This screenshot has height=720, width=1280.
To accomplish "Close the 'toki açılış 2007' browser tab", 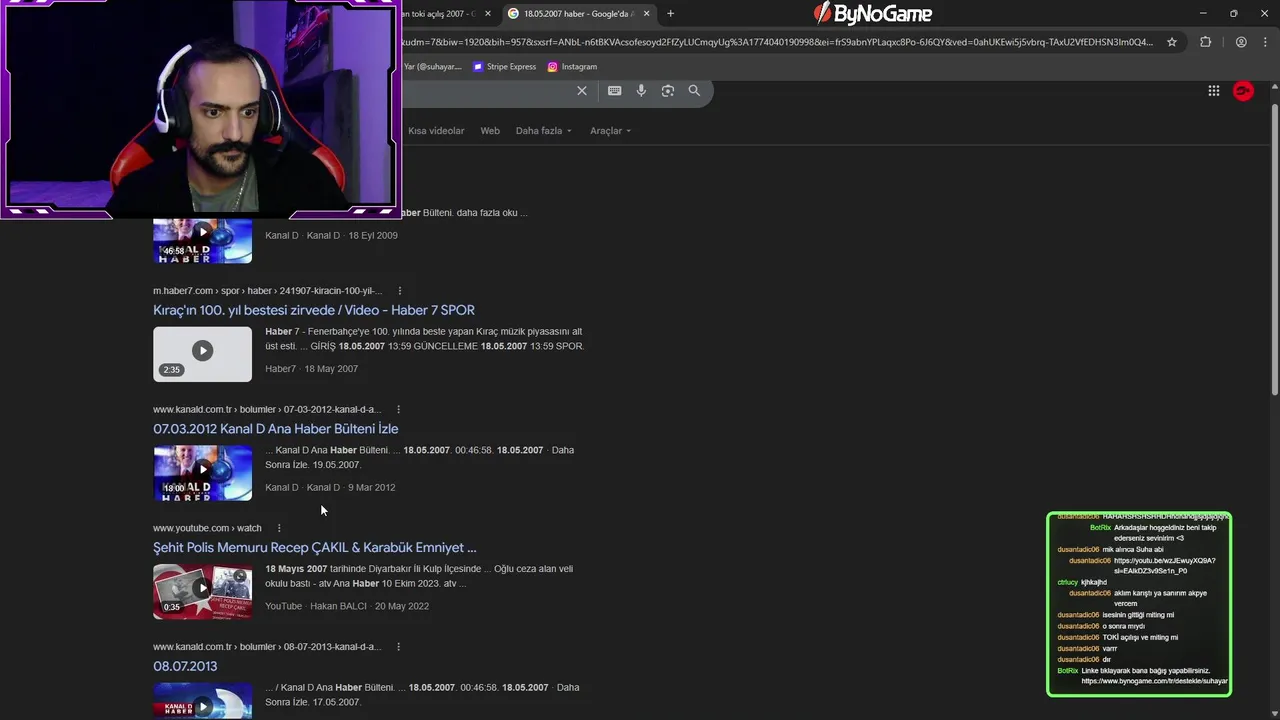I will click(488, 14).
